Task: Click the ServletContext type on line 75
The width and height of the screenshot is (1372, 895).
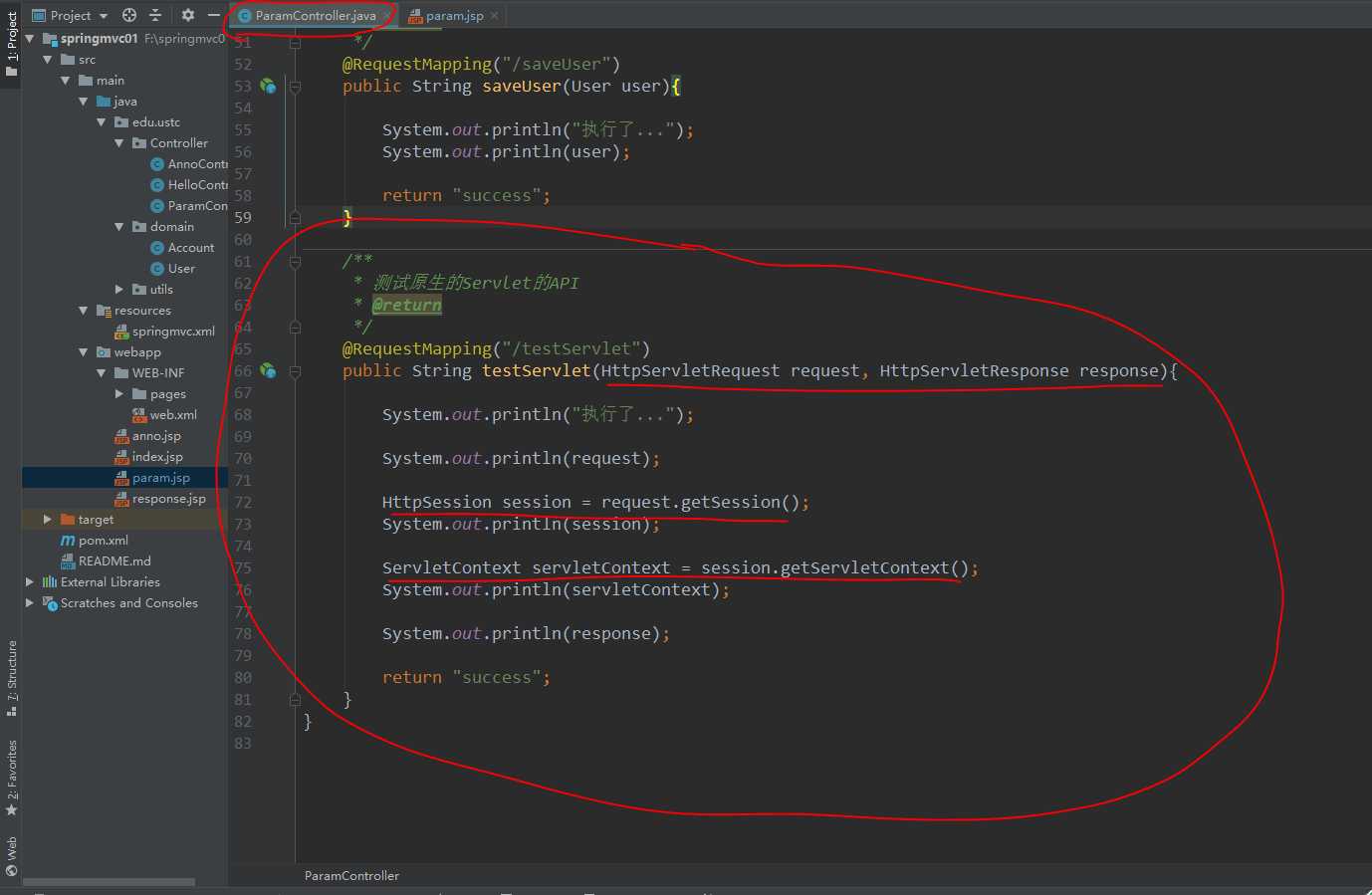Action: pos(451,567)
